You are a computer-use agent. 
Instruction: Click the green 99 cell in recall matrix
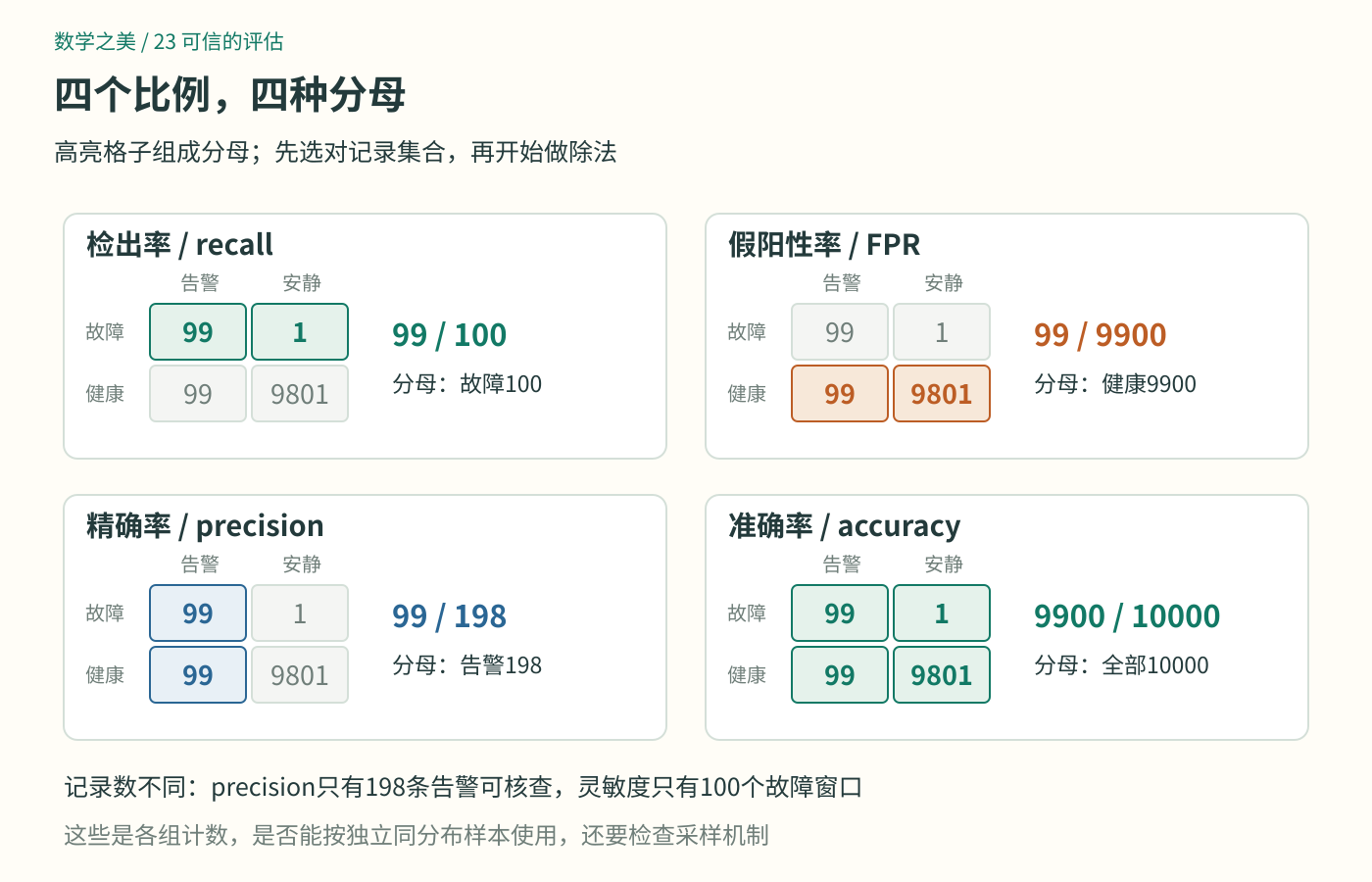pyautogui.click(x=198, y=332)
